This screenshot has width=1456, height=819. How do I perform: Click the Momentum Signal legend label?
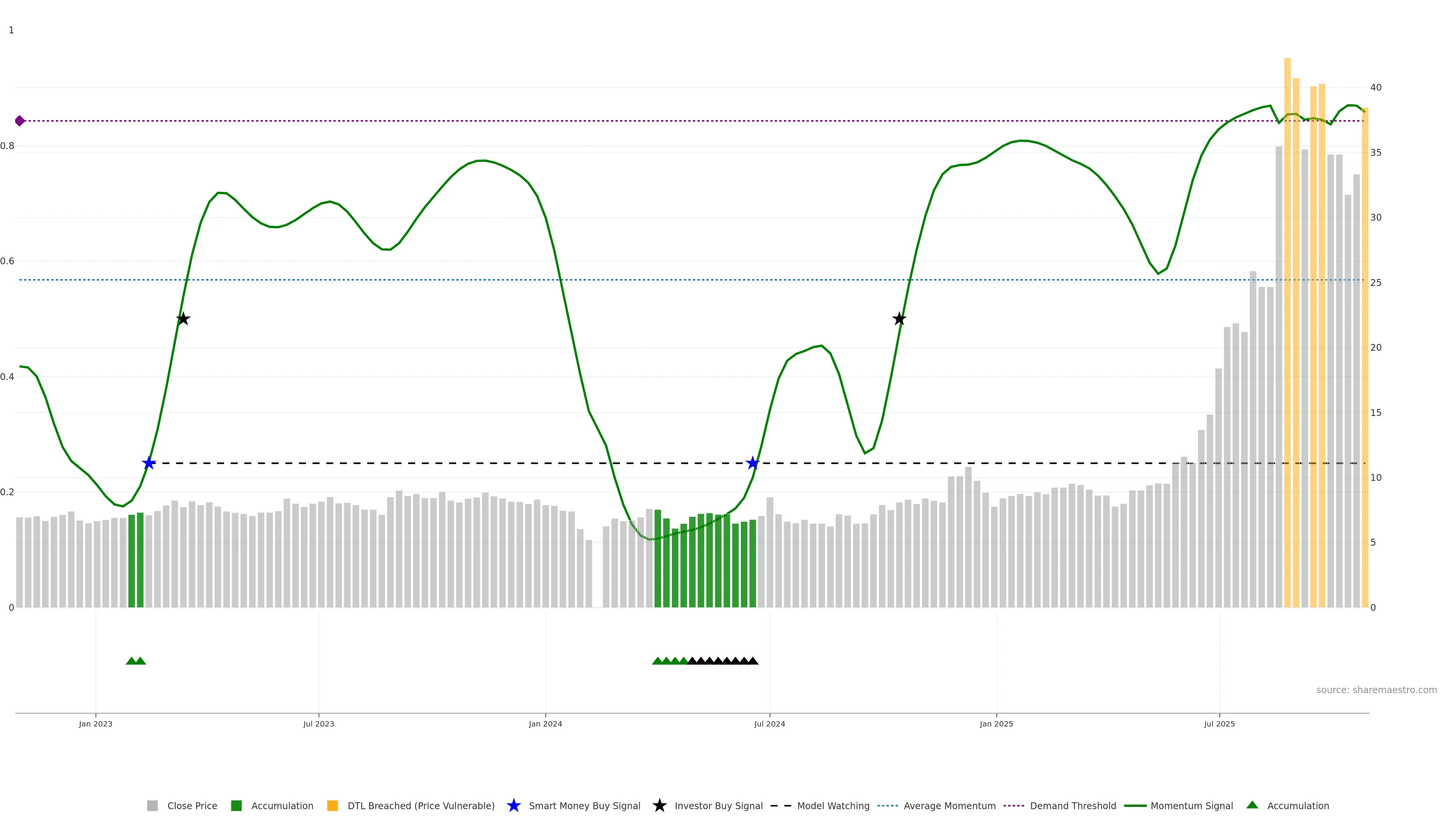[1191, 805]
